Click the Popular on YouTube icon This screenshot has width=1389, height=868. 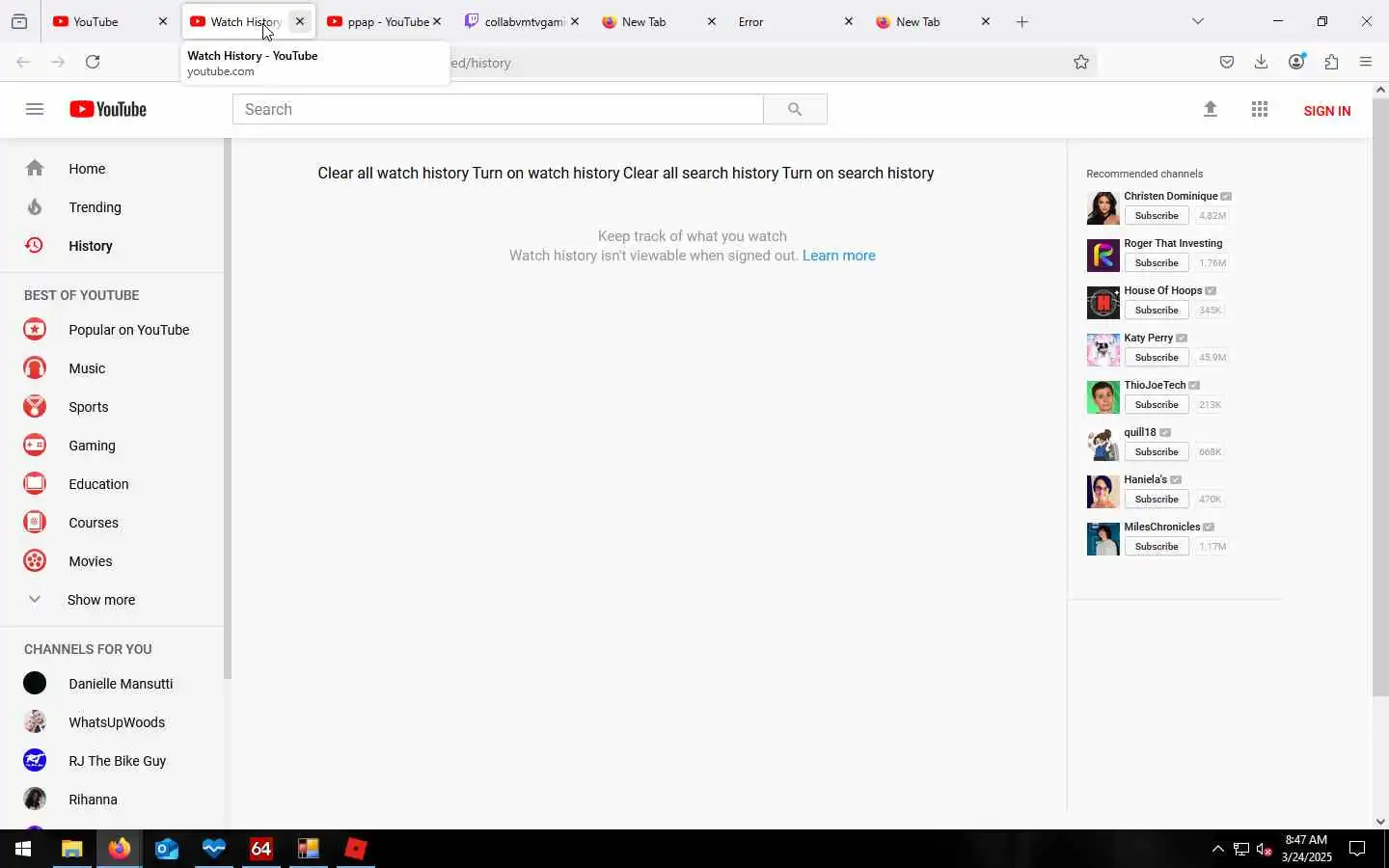(x=35, y=330)
